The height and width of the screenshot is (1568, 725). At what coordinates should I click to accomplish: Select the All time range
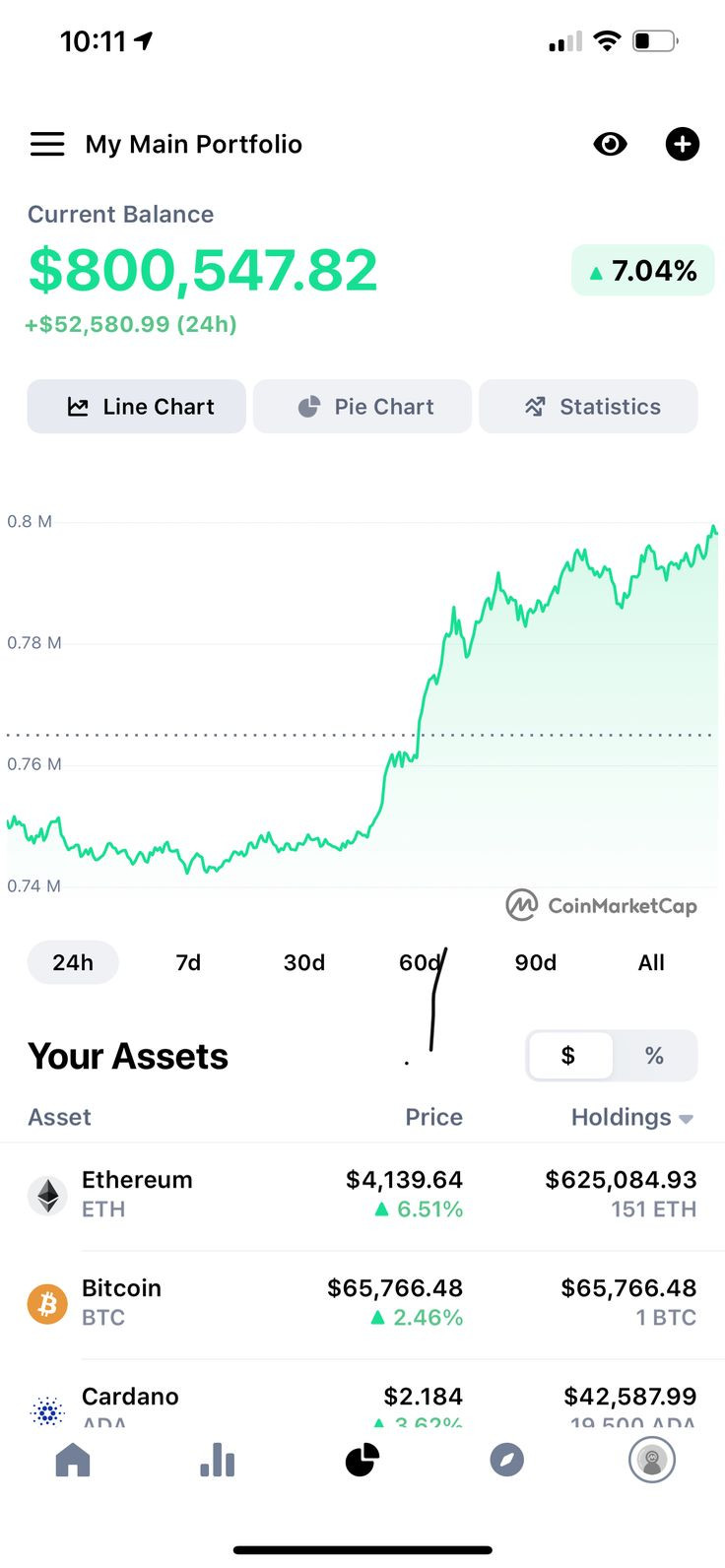[651, 962]
